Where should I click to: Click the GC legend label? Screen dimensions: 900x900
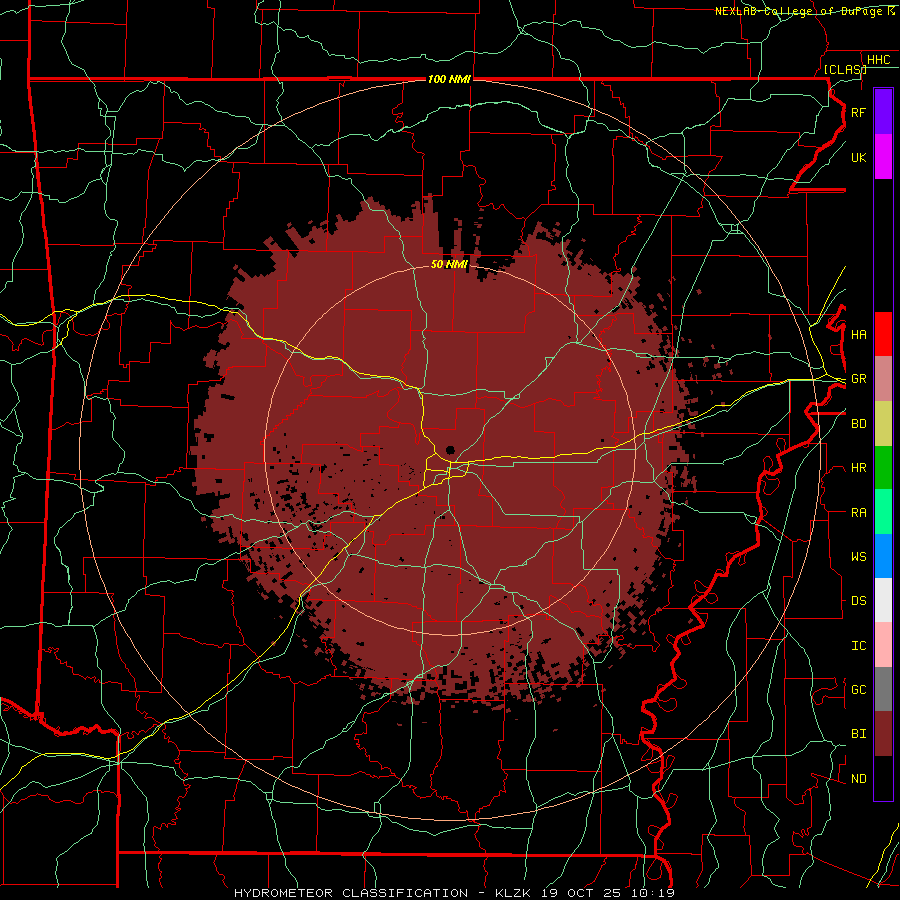point(858,690)
